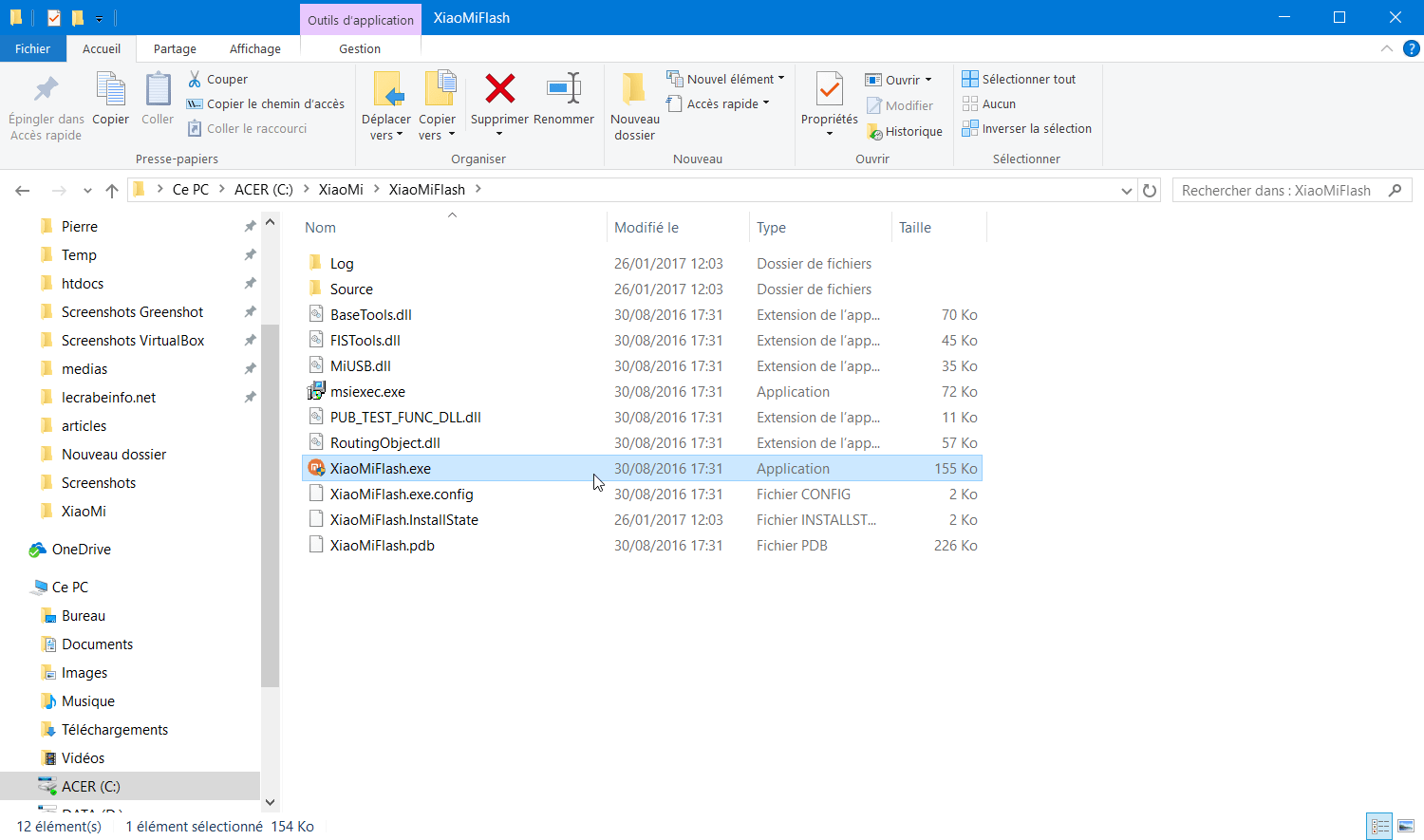Show the recent locations dropdown arrow
This screenshot has width=1424, height=840.
pos(87,190)
